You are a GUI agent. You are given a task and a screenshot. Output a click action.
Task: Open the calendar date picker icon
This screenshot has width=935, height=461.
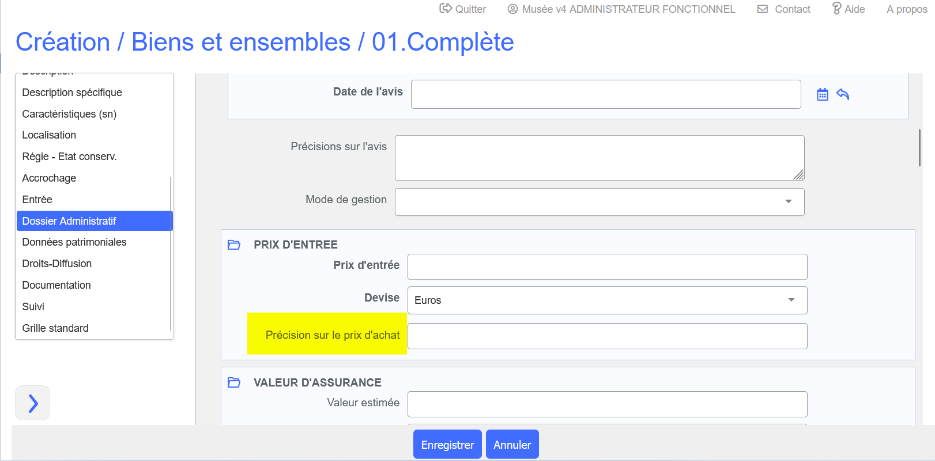[x=823, y=95]
